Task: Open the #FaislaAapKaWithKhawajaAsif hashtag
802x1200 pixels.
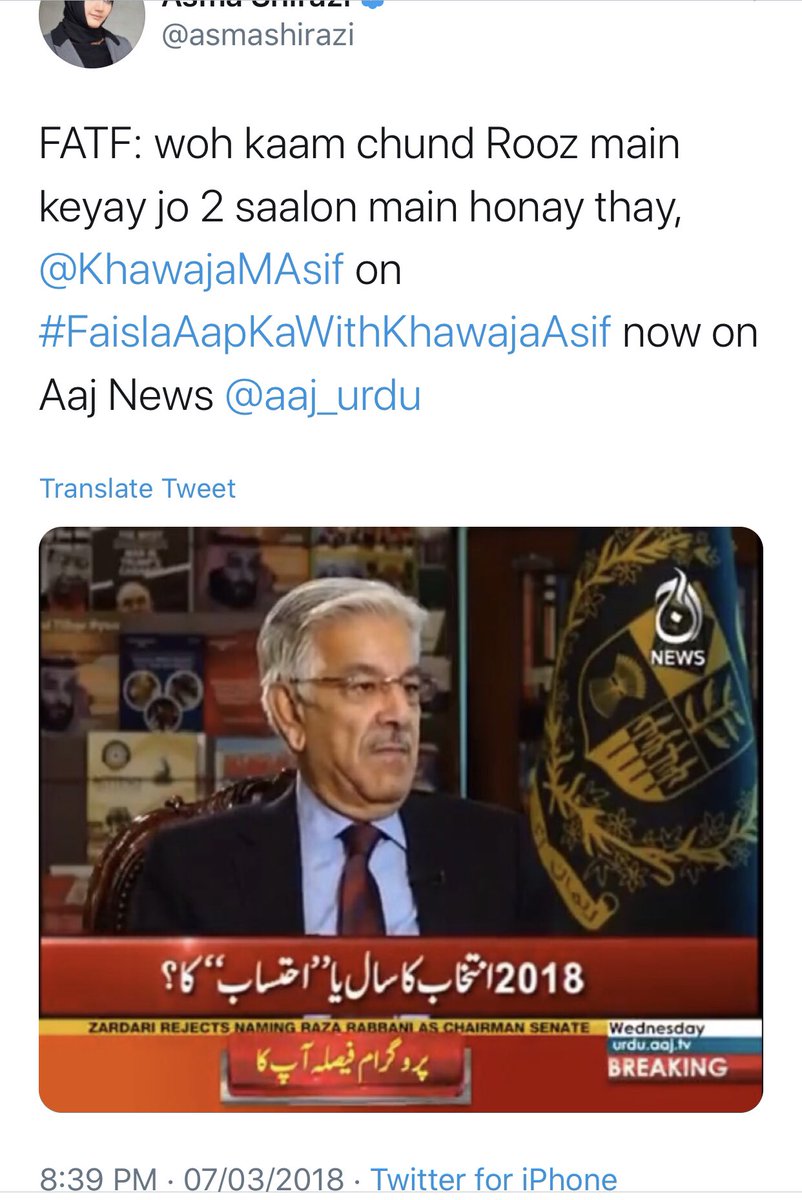Action: [x=325, y=333]
